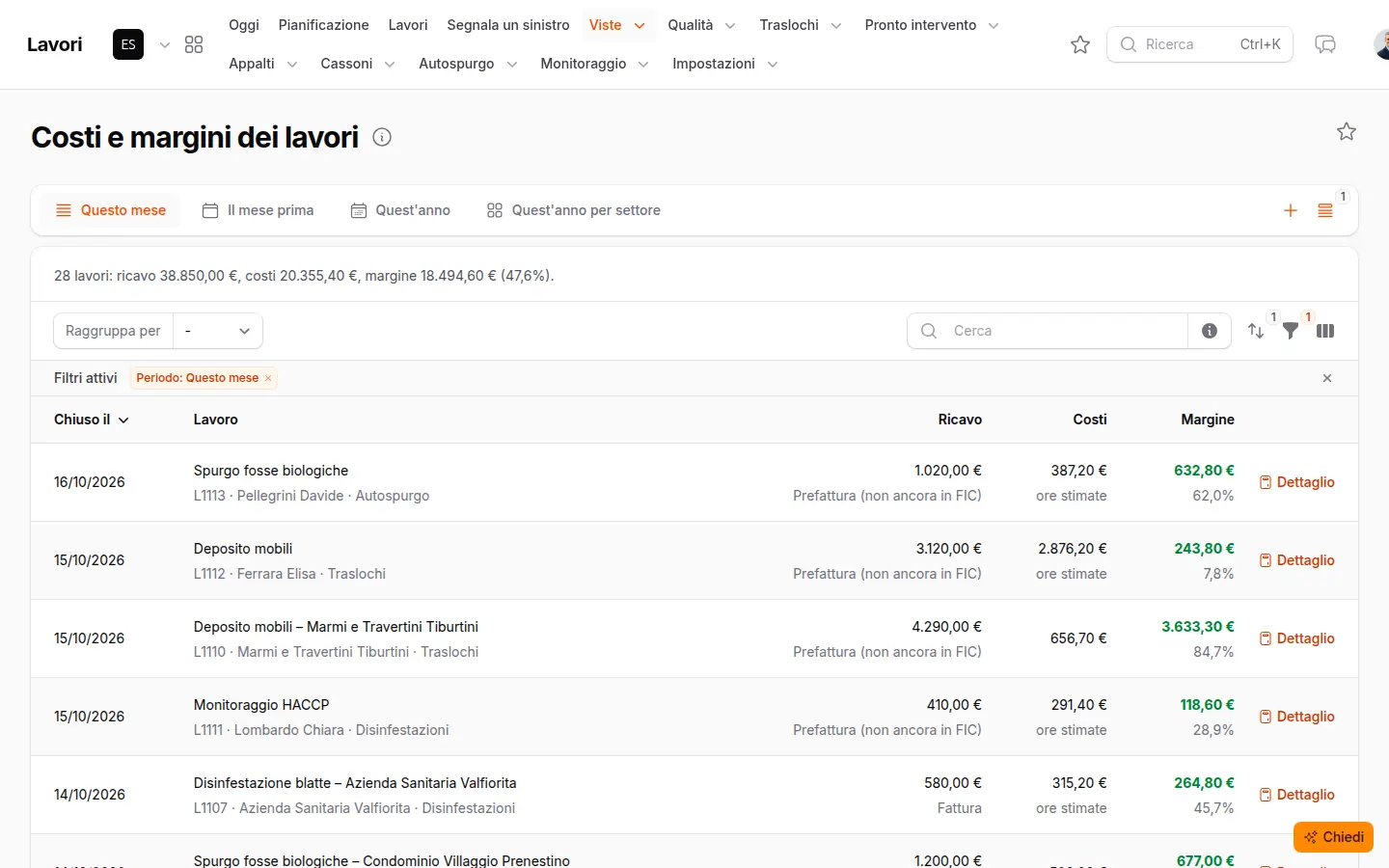Image resolution: width=1389 pixels, height=868 pixels.
Task: Click the Chiedi assistant button
Action: tap(1333, 837)
